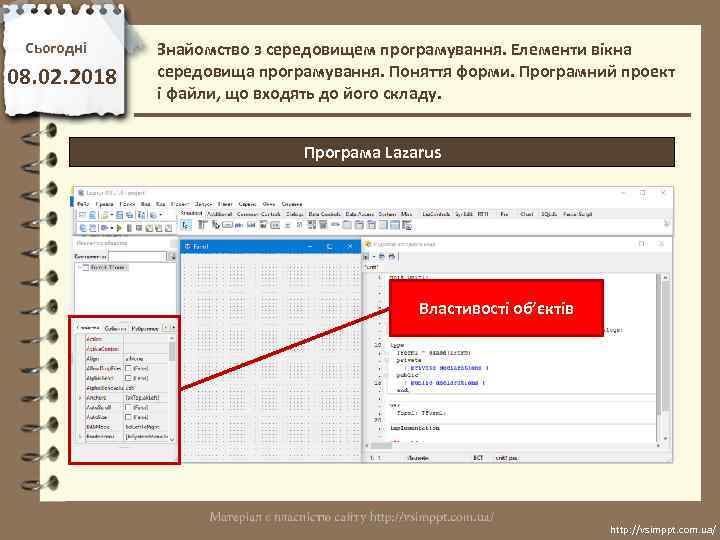This screenshot has height=540, width=720.
Task: Open the Window menu in Lazarus menu bar
Action: 269,204
